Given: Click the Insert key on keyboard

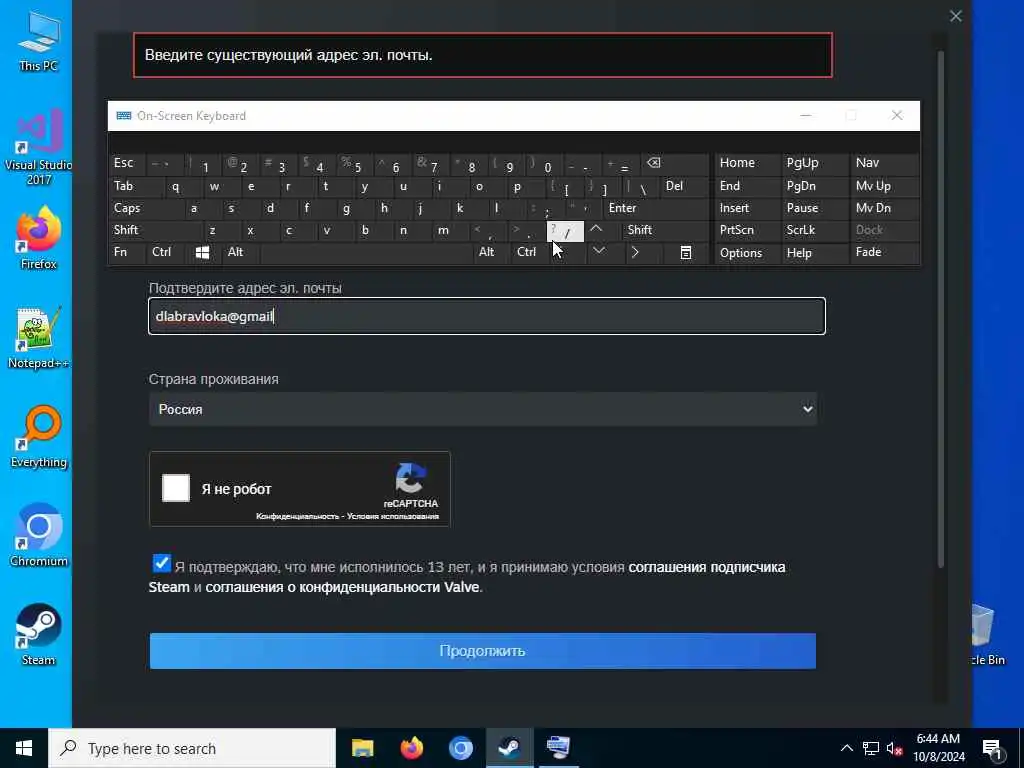Looking at the screenshot, I should click(747, 208).
